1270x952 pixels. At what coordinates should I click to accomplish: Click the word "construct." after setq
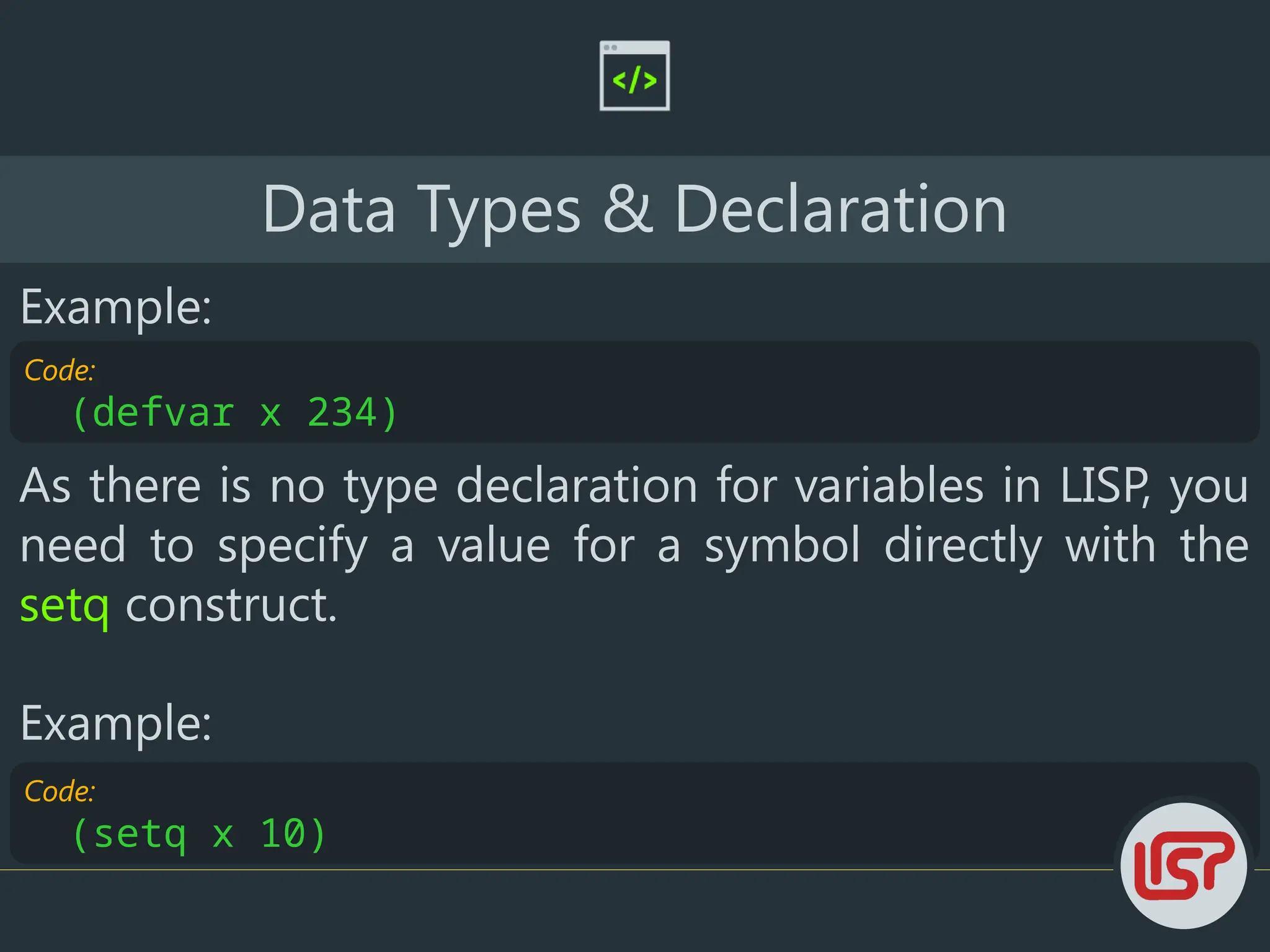coord(231,605)
